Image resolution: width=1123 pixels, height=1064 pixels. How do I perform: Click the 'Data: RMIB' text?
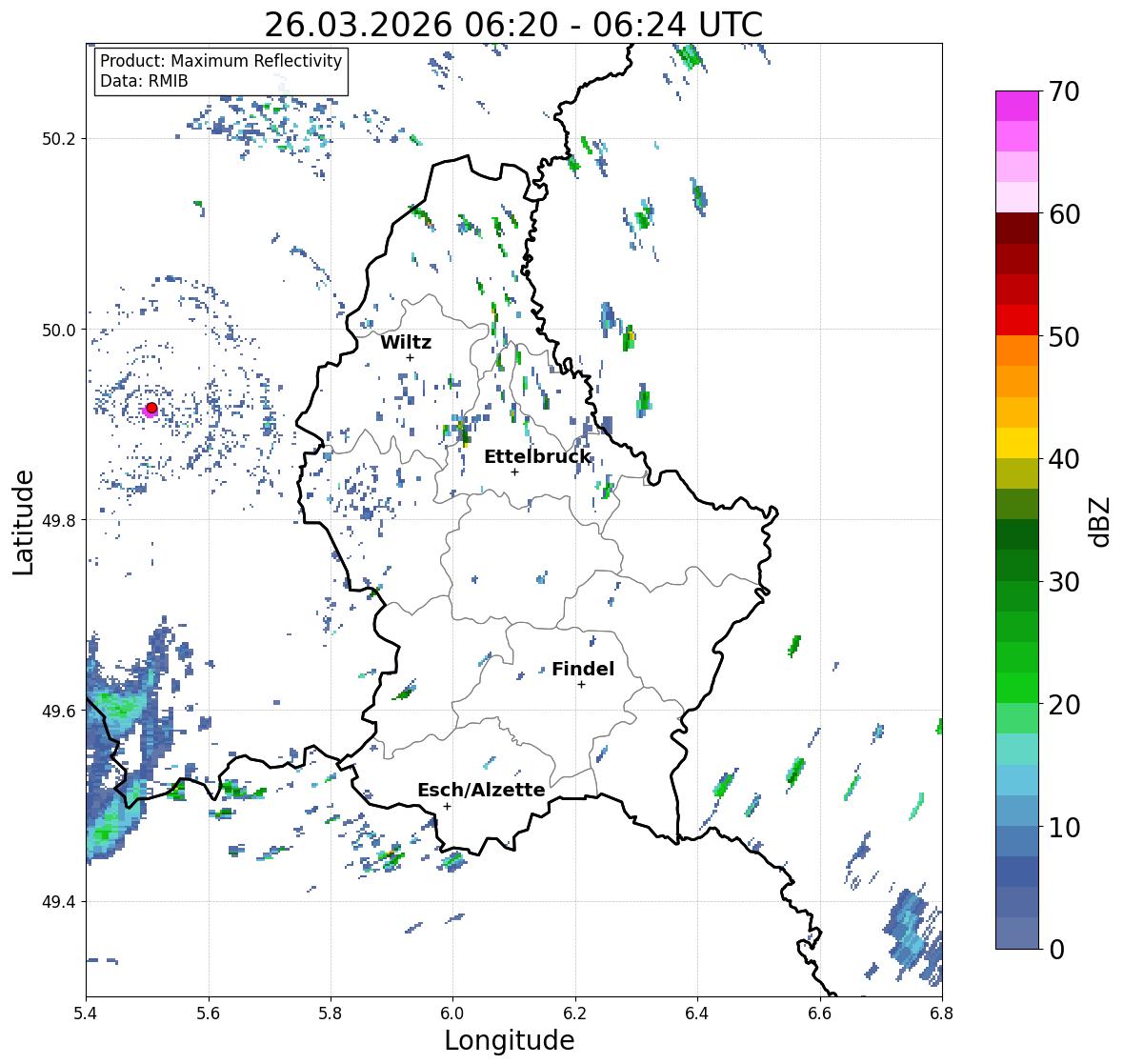144,81
